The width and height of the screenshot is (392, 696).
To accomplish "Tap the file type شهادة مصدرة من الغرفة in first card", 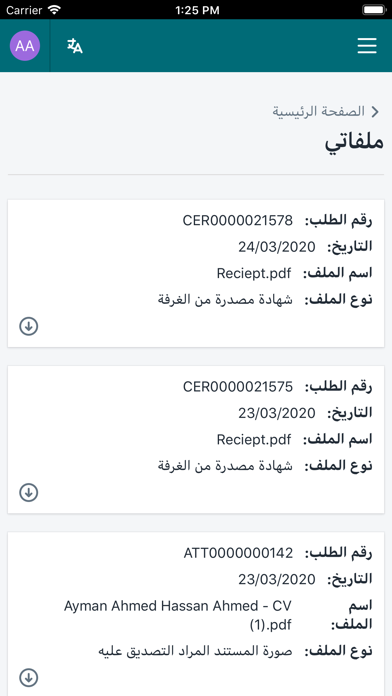I will pos(226,300).
